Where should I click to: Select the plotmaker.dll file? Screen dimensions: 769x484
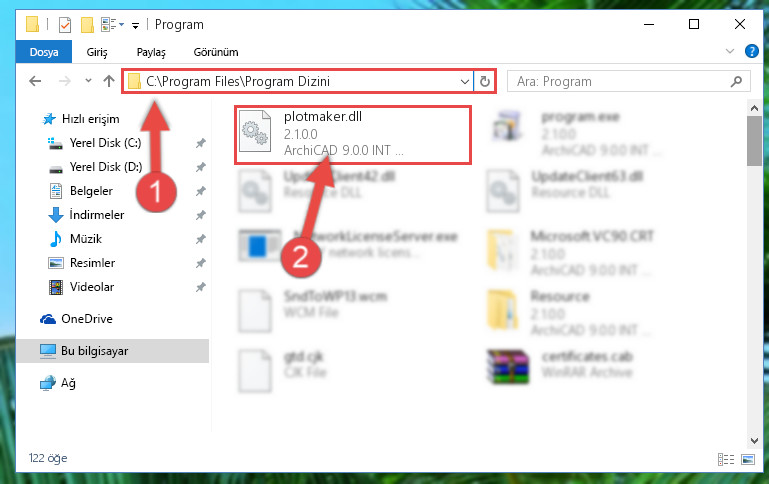tap(353, 134)
